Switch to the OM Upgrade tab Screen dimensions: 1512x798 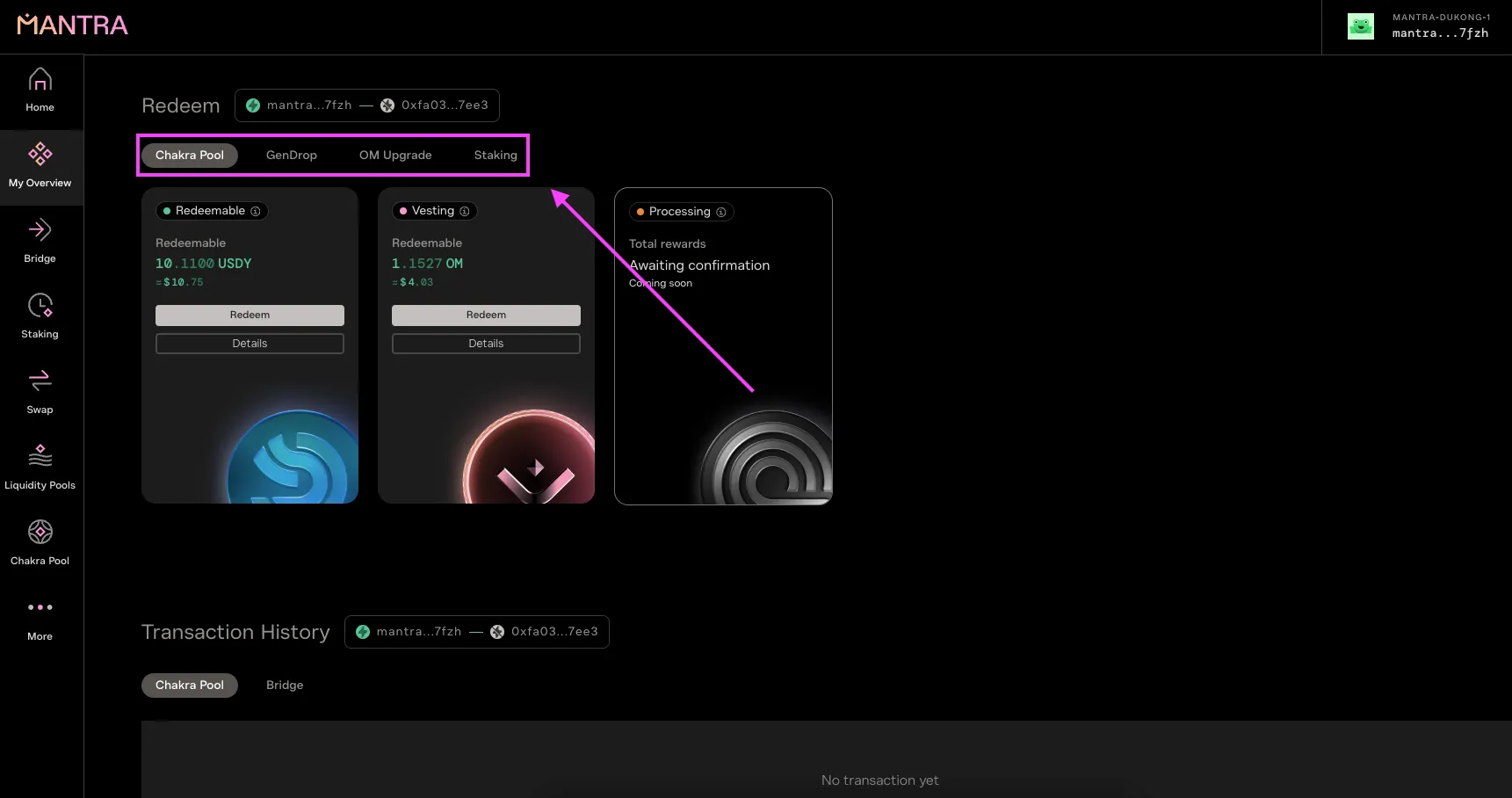pyautogui.click(x=395, y=156)
